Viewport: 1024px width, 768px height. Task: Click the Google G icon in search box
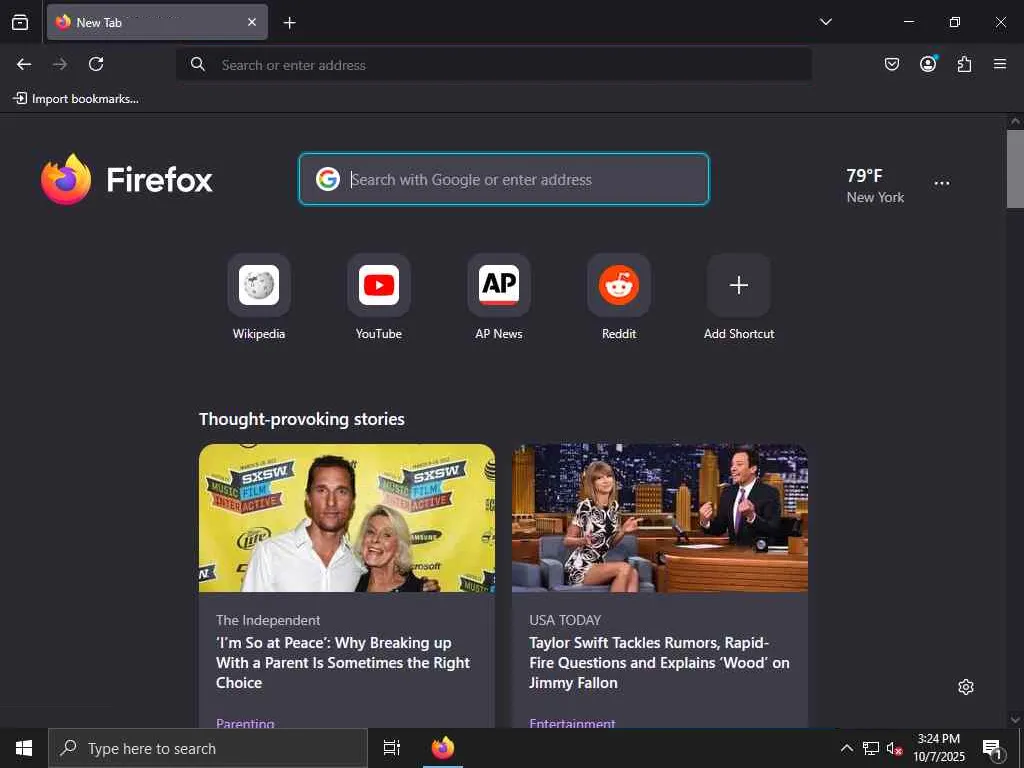pos(328,179)
